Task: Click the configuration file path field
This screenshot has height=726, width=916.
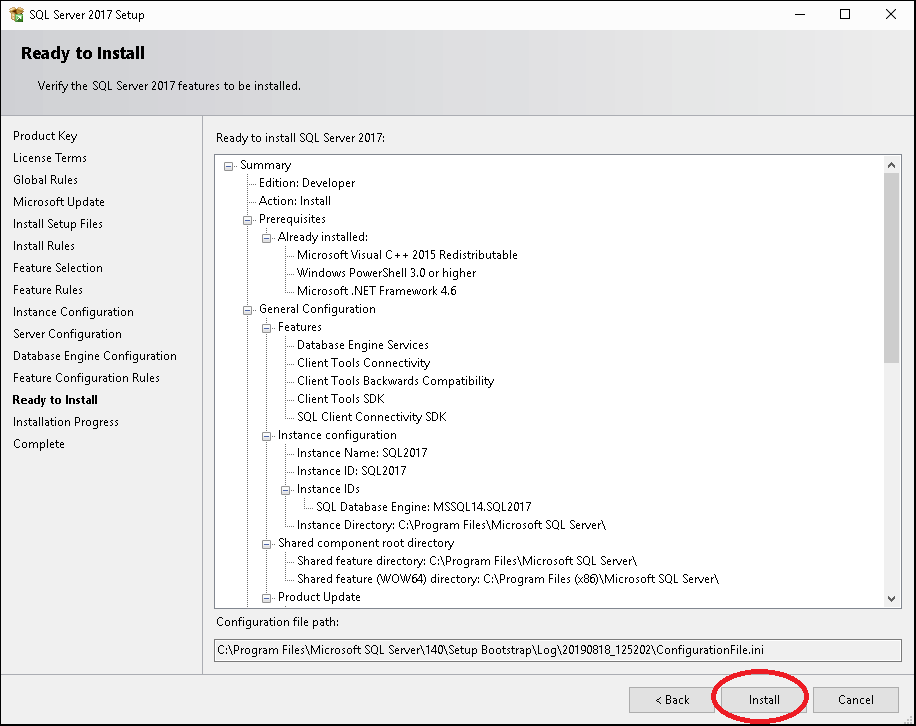Action: pyautogui.click(x=557, y=650)
